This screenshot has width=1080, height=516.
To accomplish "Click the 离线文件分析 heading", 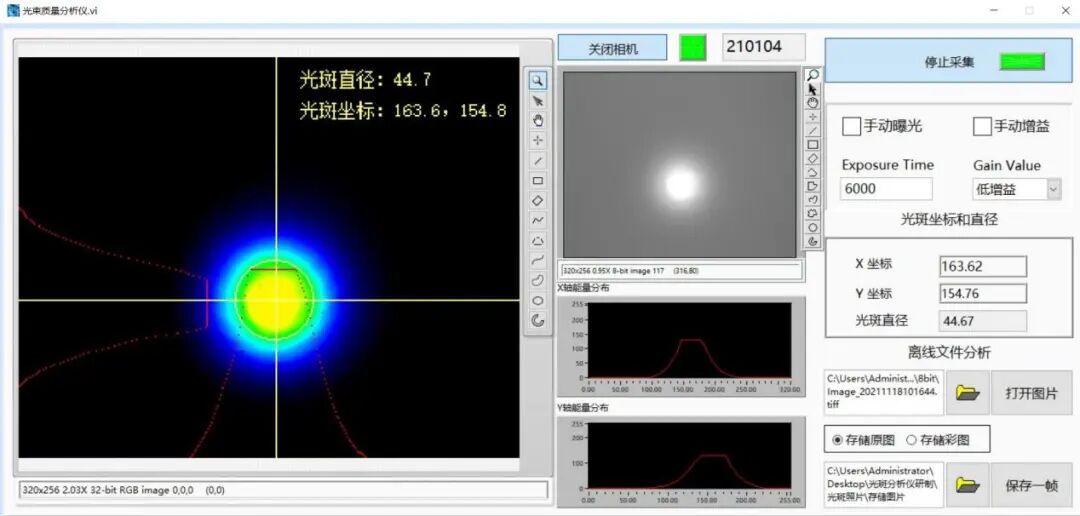I will click(x=949, y=353).
